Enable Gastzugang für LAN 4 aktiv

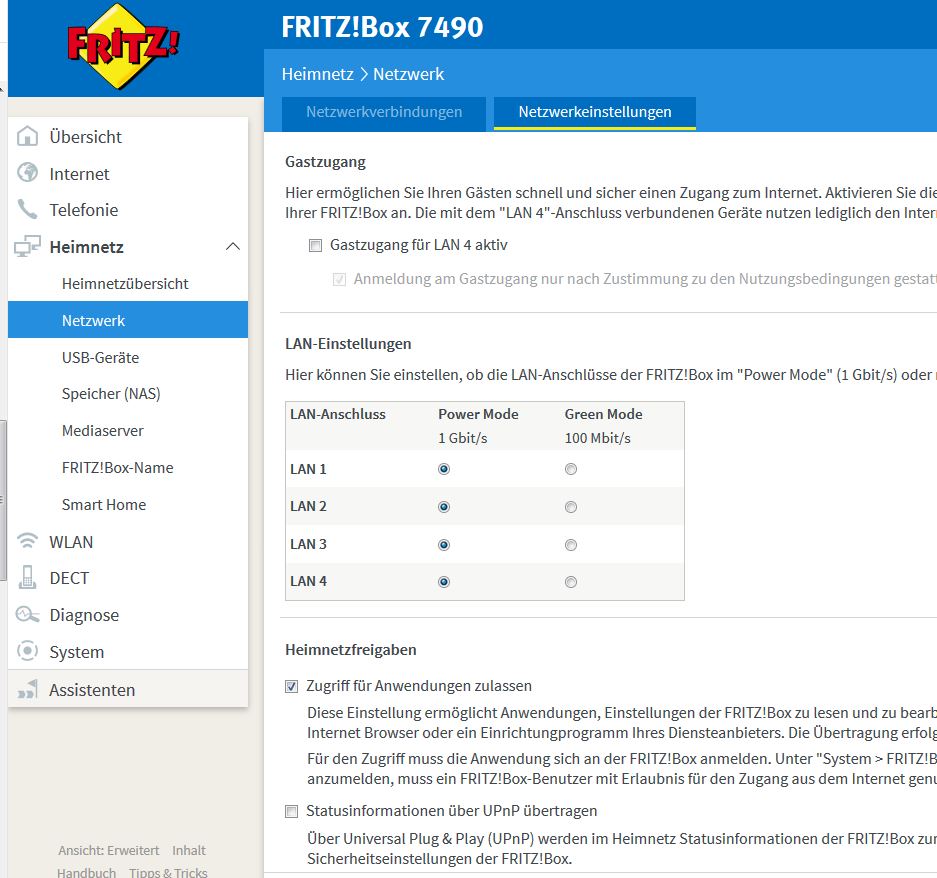315,245
